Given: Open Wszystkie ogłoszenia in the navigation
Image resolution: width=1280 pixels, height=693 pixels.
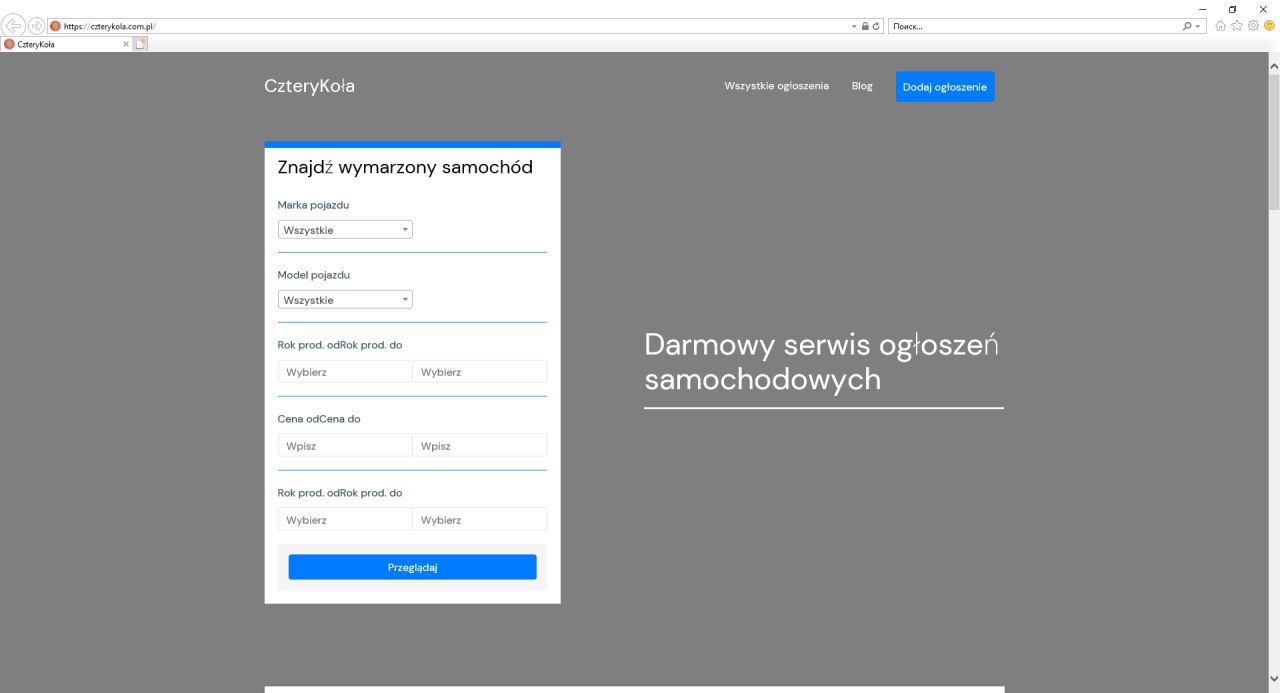Looking at the screenshot, I should 777,86.
